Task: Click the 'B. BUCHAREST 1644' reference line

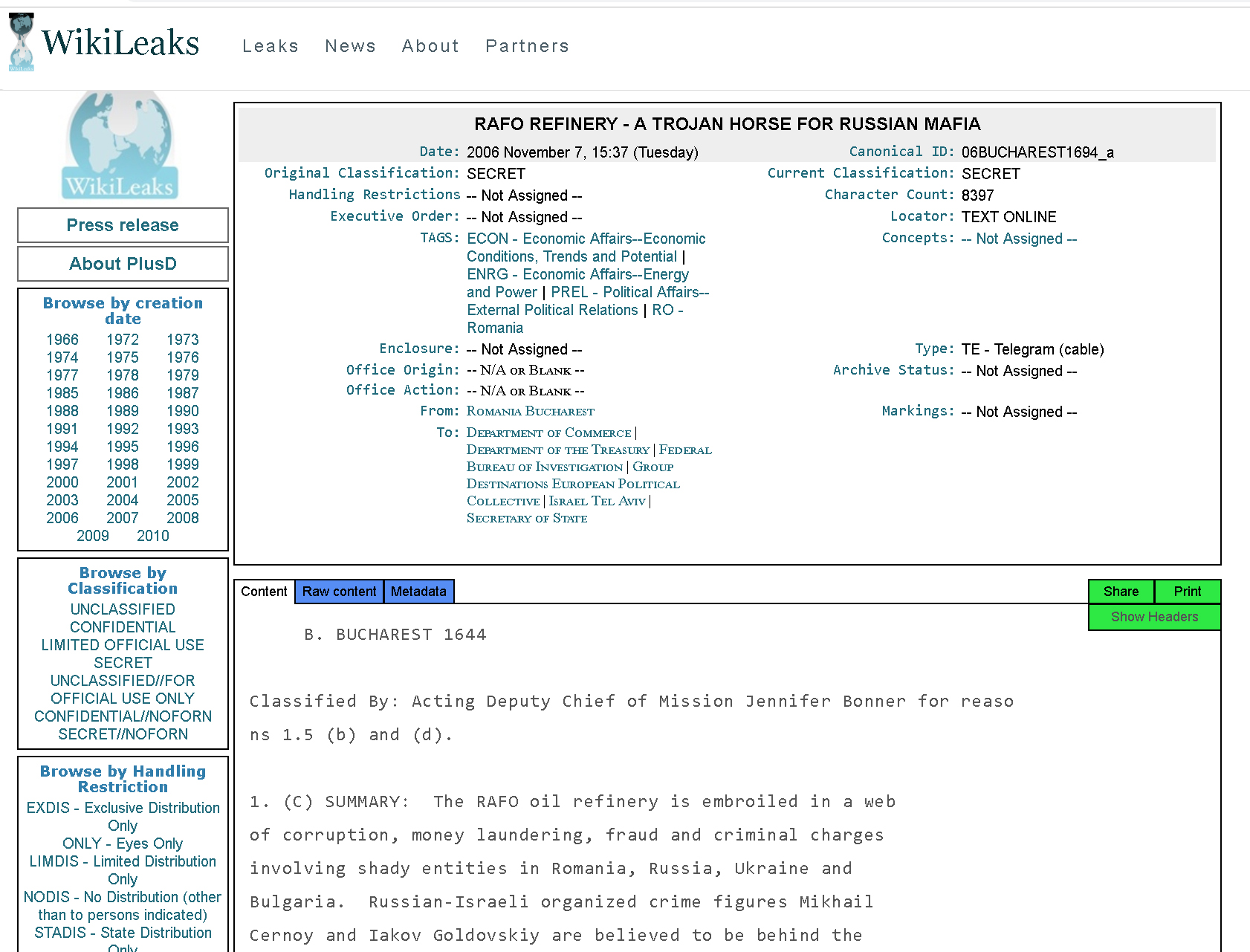Action: click(x=395, y=635)
